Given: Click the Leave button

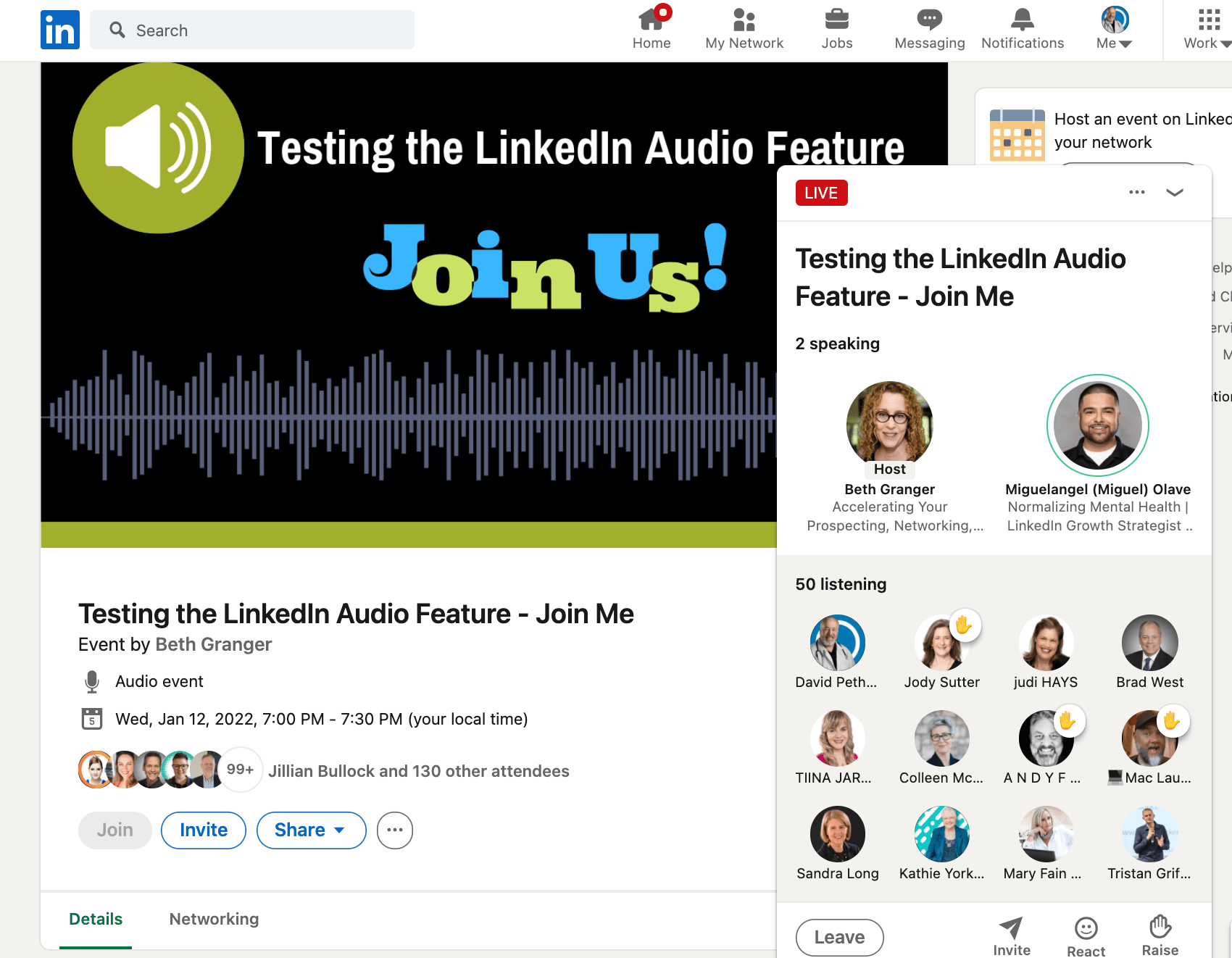Looking at the screenshot, I should coord(840,937).
